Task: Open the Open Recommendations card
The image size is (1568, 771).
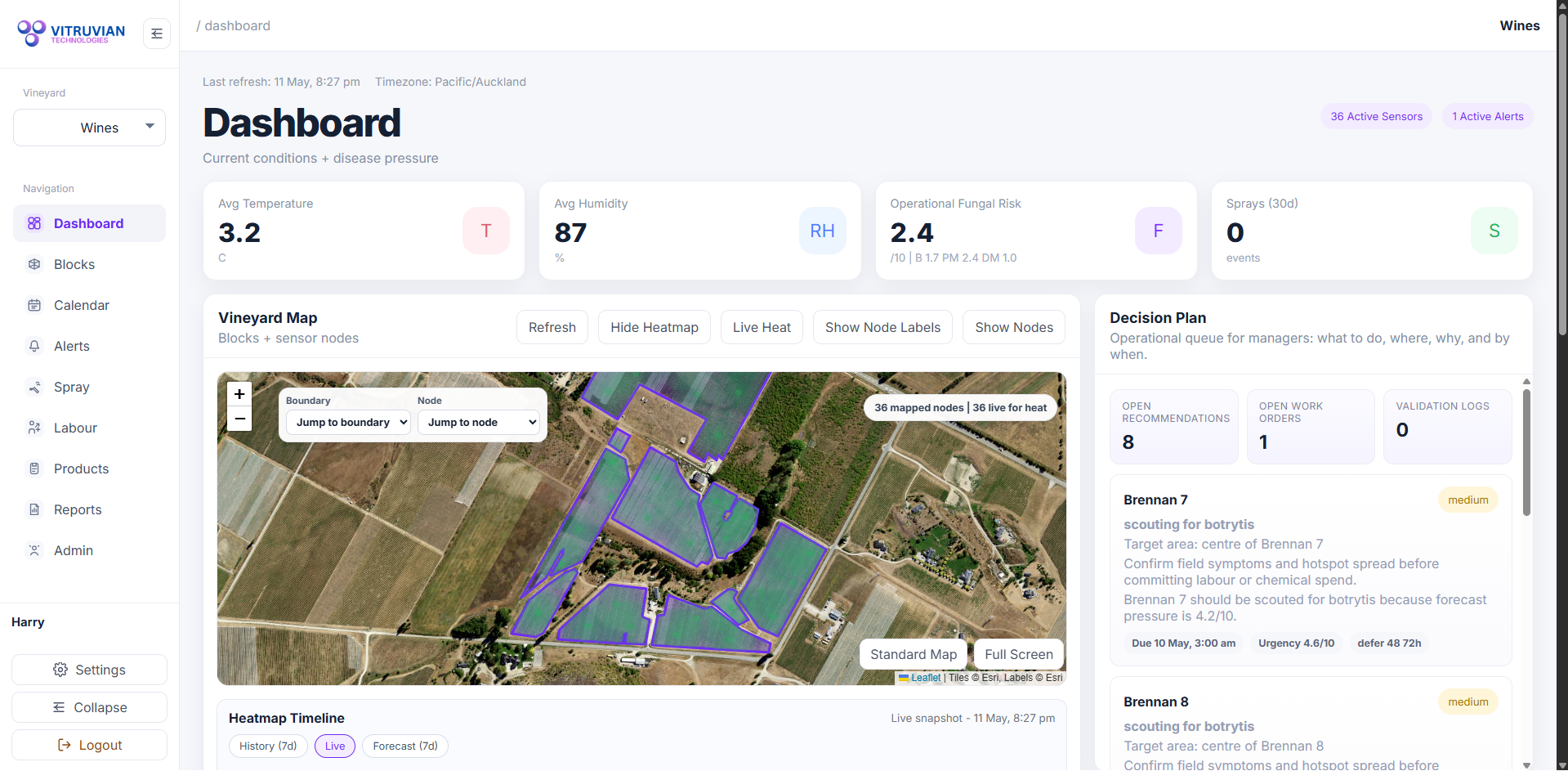Action: [x=1174, y=427]
